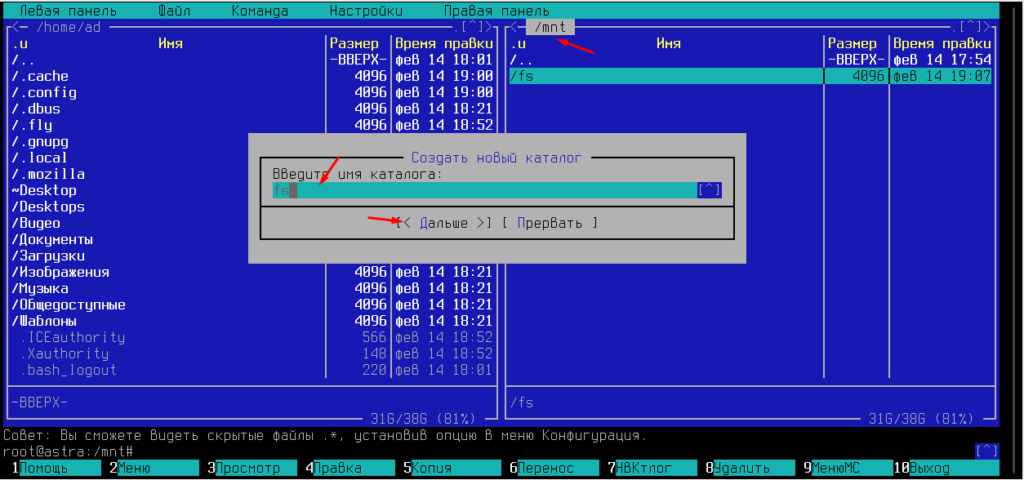Click the right panel's ".u" sort indicator
This screenshot has width=1024, height=480.
519,44
